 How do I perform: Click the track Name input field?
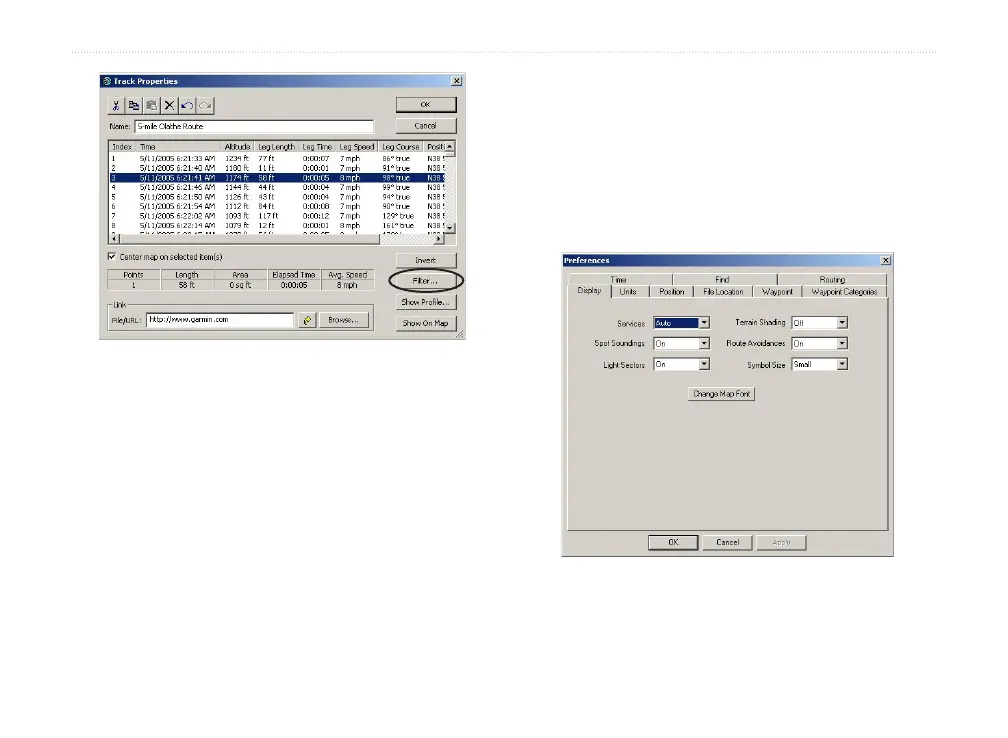tap(253, 127)
